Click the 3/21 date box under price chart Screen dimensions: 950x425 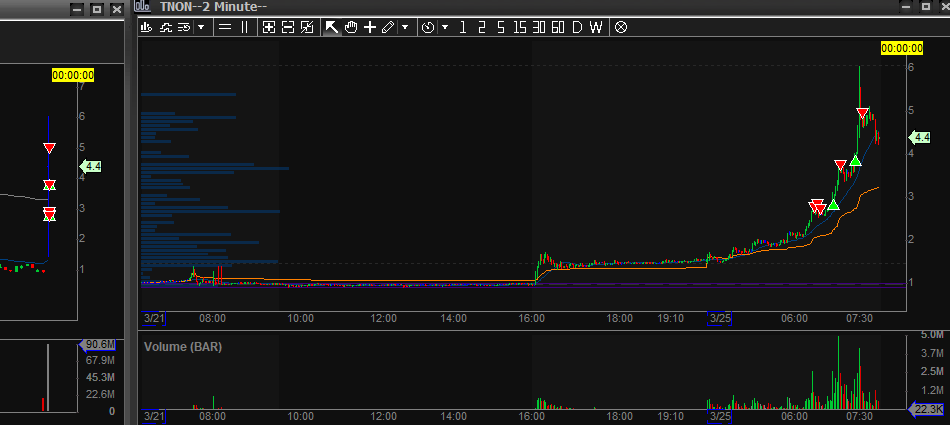(154, 318)
